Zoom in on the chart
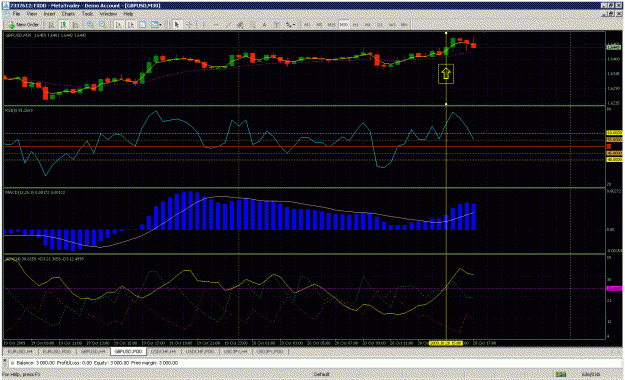This screenshot has height=380, width=625. pyautogui.click(x=90, y=25)
